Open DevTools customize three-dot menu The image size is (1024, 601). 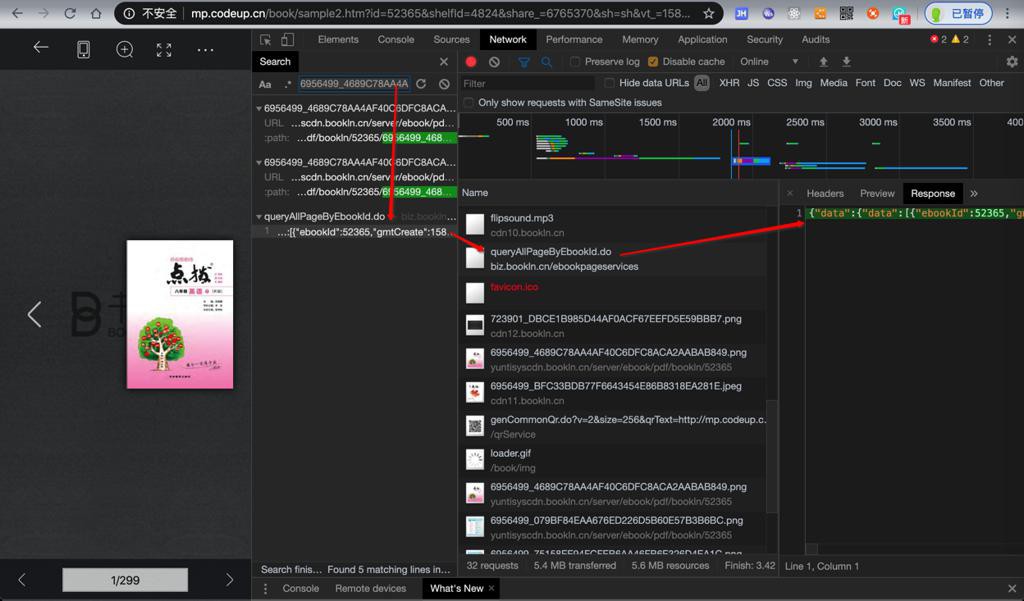click(x=989, y=40)
